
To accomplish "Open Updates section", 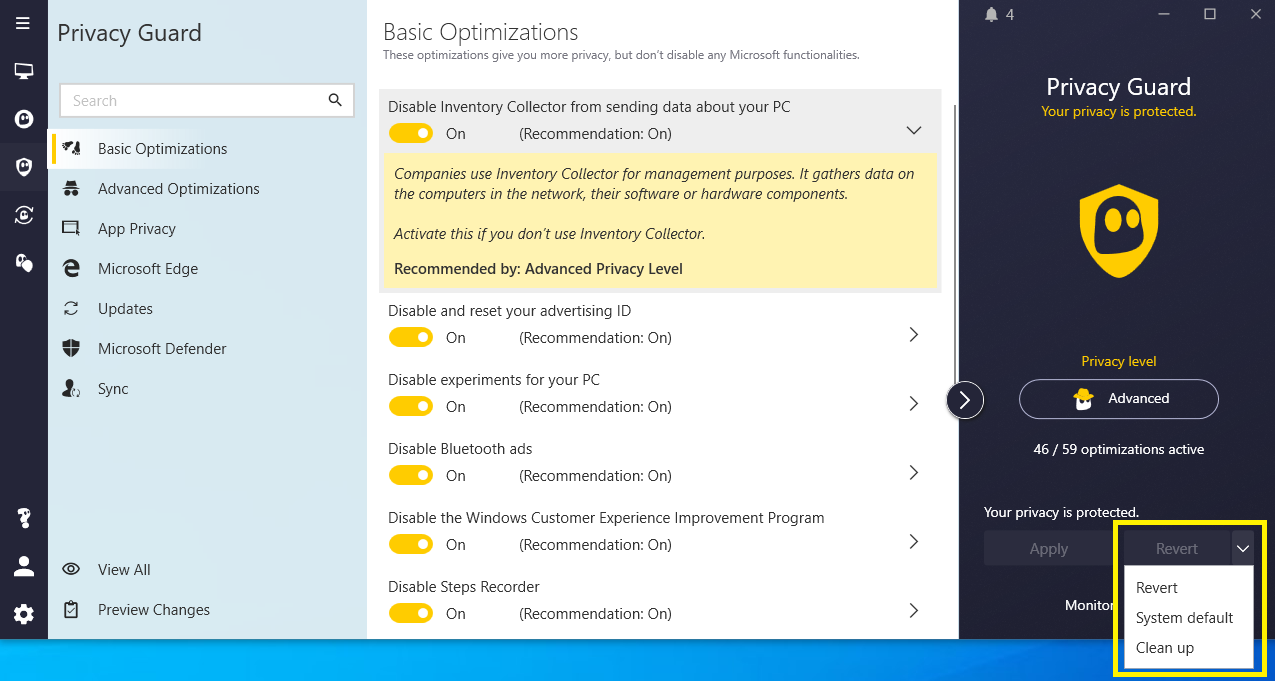I will pyautogui.click(x=207, y=308).
